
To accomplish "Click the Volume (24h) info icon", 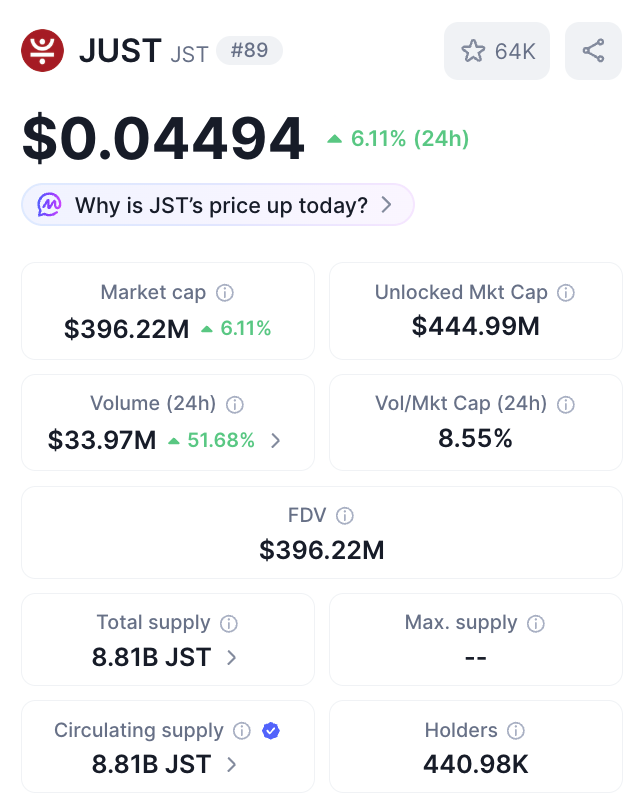I will [235, 405].
